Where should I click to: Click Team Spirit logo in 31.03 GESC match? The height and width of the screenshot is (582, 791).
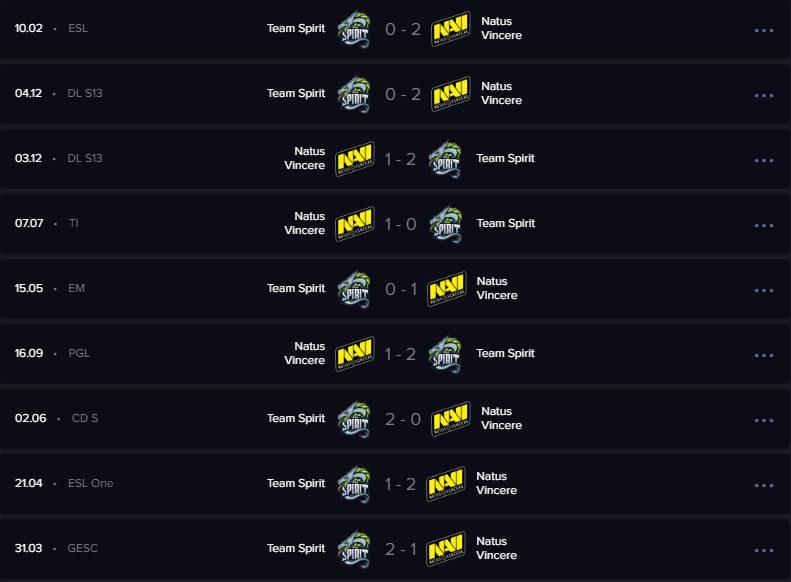(354, 549)
